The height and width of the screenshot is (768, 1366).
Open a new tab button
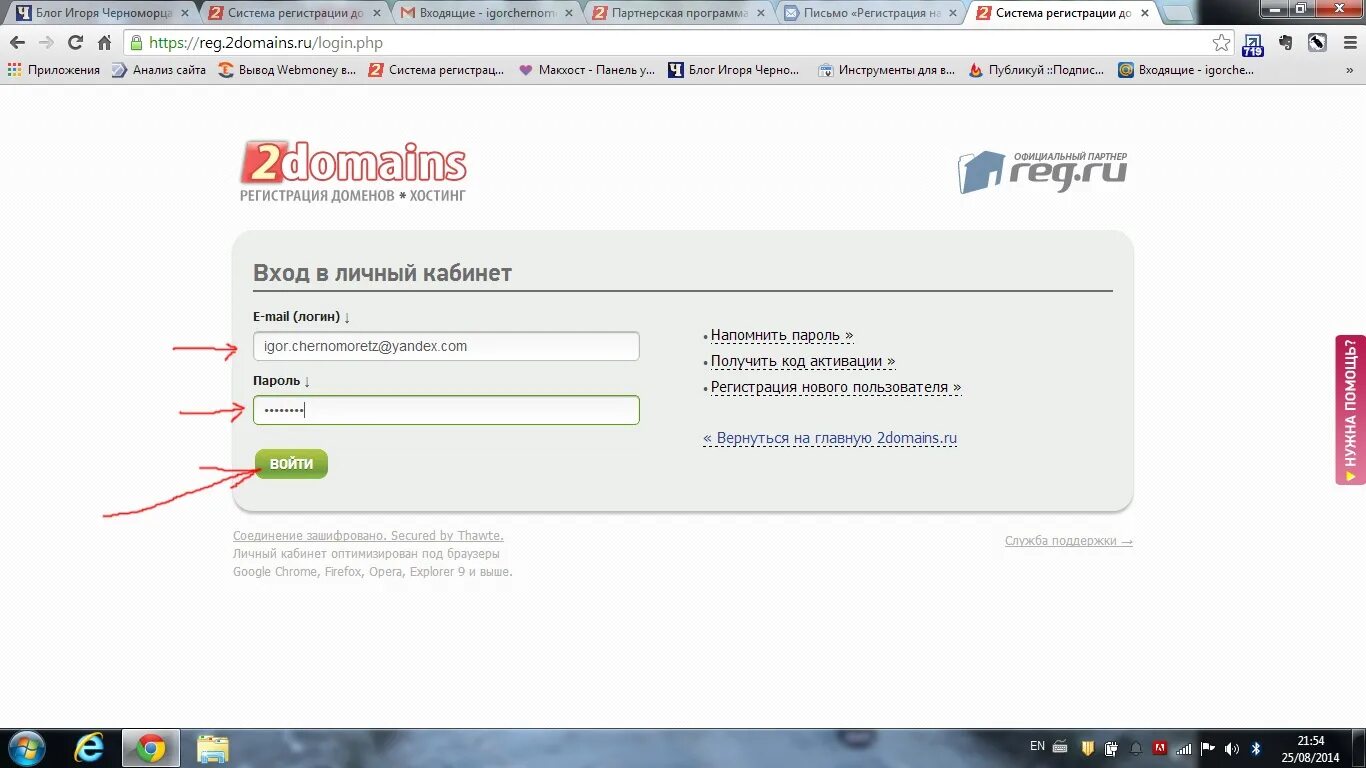coord(1179,14)
